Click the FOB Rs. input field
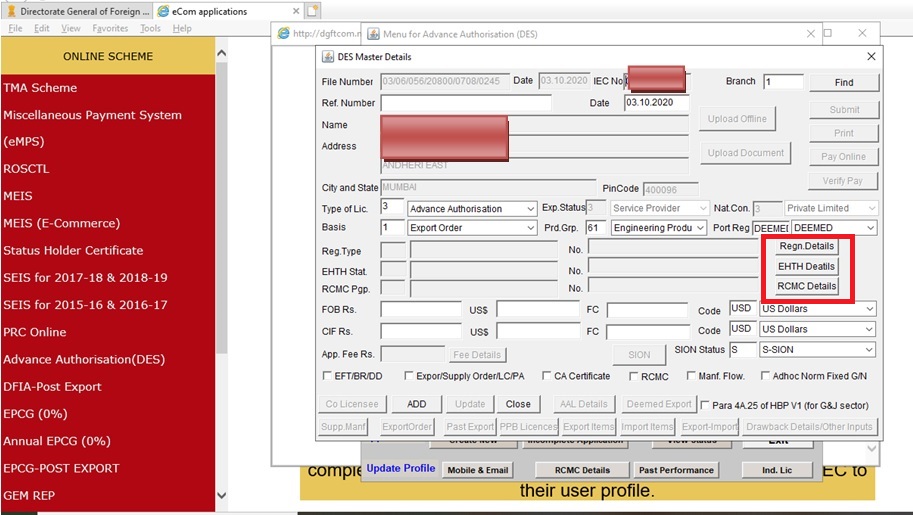The height and width of the screenshot is (515, 913). pyautogui.click(x=420, y=309)
